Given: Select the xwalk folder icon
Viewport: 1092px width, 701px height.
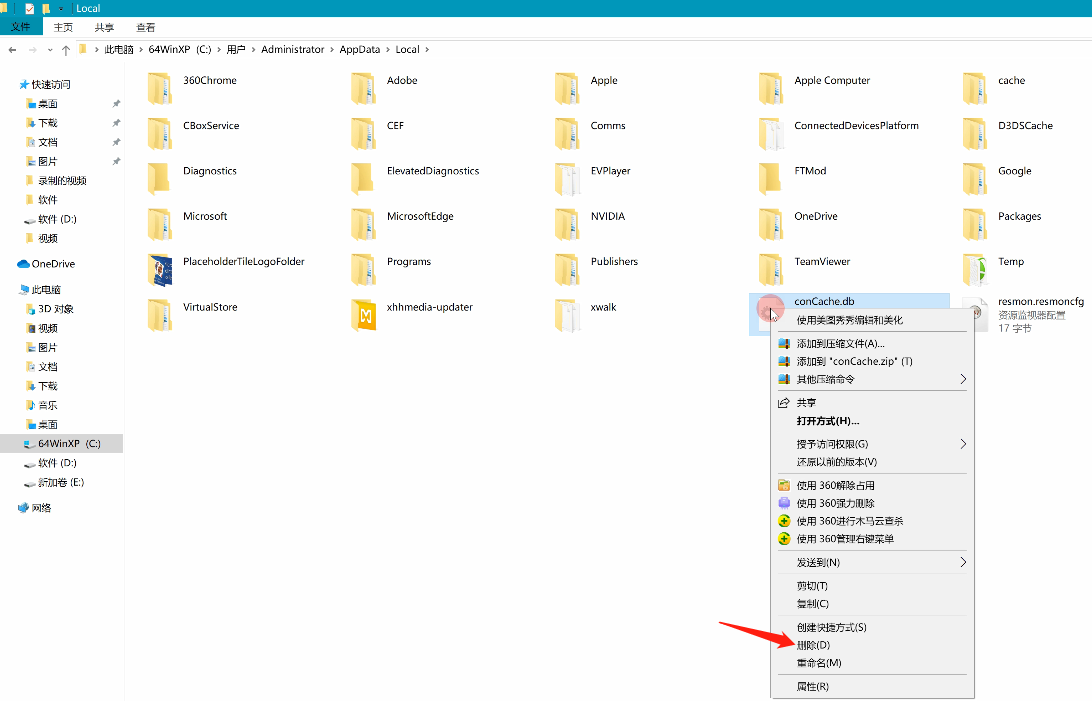Looking at the screenshot, I should click(x=568, y=315).
